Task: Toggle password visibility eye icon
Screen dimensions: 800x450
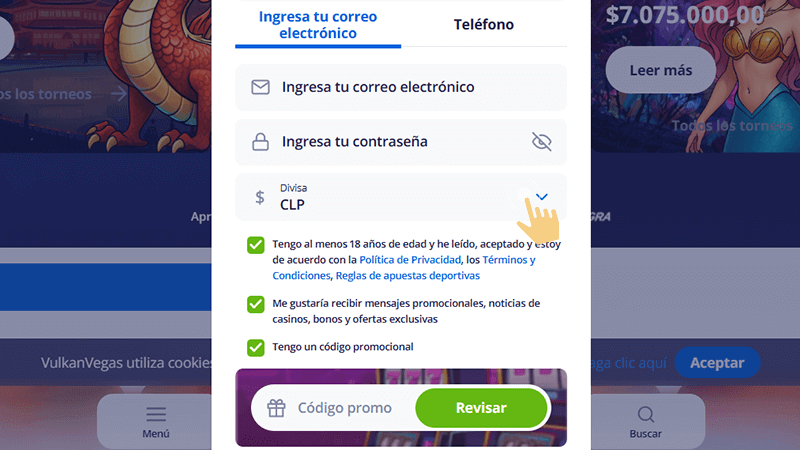Action: tap(541, 142)
